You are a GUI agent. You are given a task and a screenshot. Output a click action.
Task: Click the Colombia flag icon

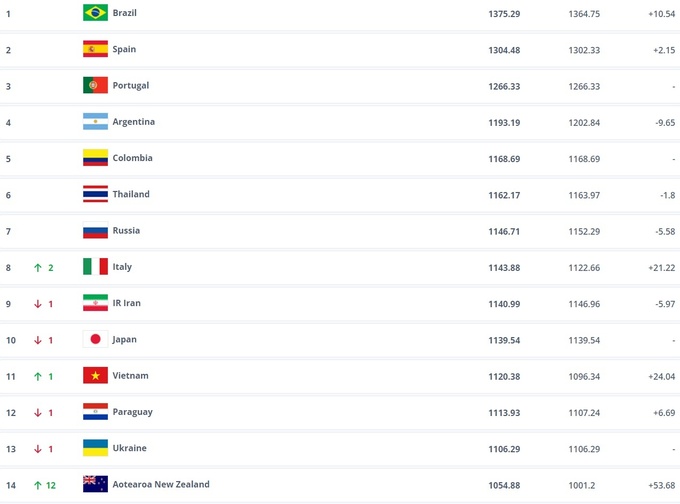[95, 158]
